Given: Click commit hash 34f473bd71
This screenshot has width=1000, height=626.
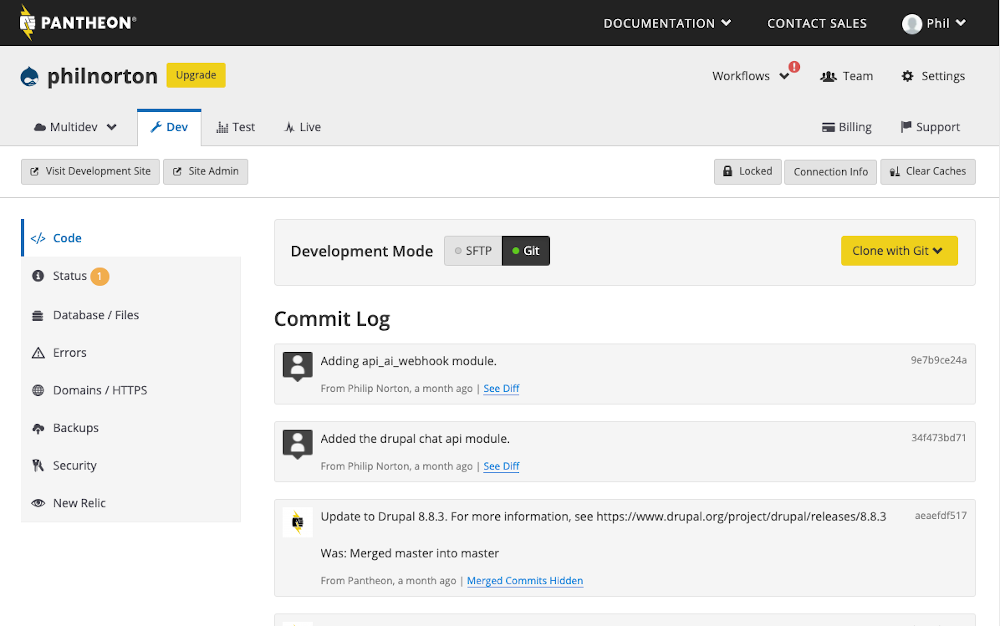Looking at the screenshot, I should tap(939, 438).
